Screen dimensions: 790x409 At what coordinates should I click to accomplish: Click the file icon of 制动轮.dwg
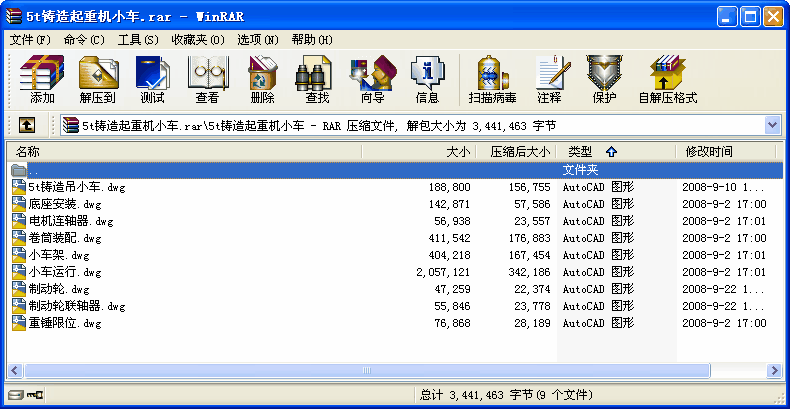pyautogui.click(x=19, y=289)
